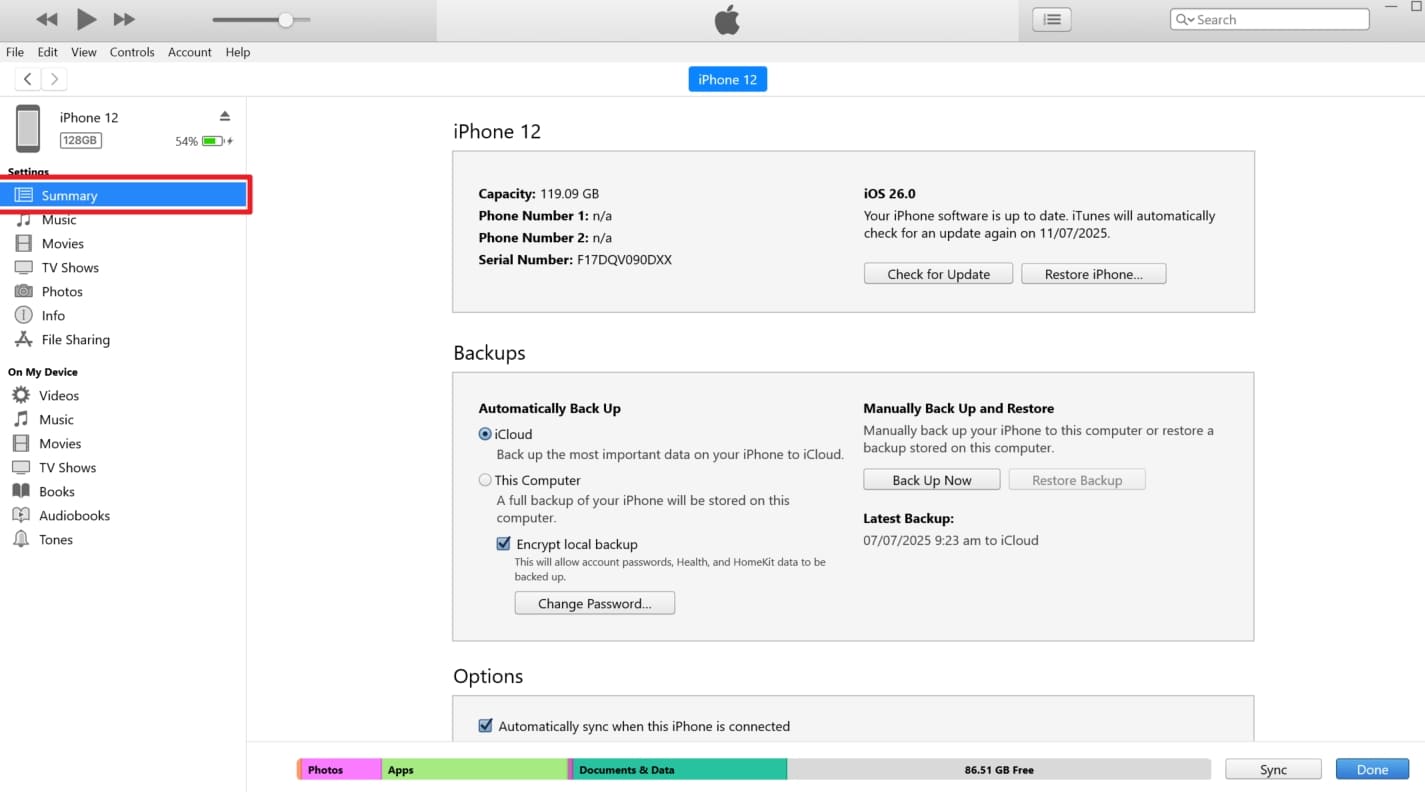This screenshot has height=792, width=1425.
Task: Click the Done button
Action: tap(1372, 769)
